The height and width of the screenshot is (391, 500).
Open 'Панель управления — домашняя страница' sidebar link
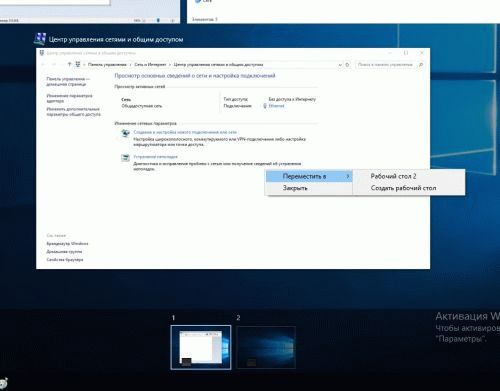point(68,82)
